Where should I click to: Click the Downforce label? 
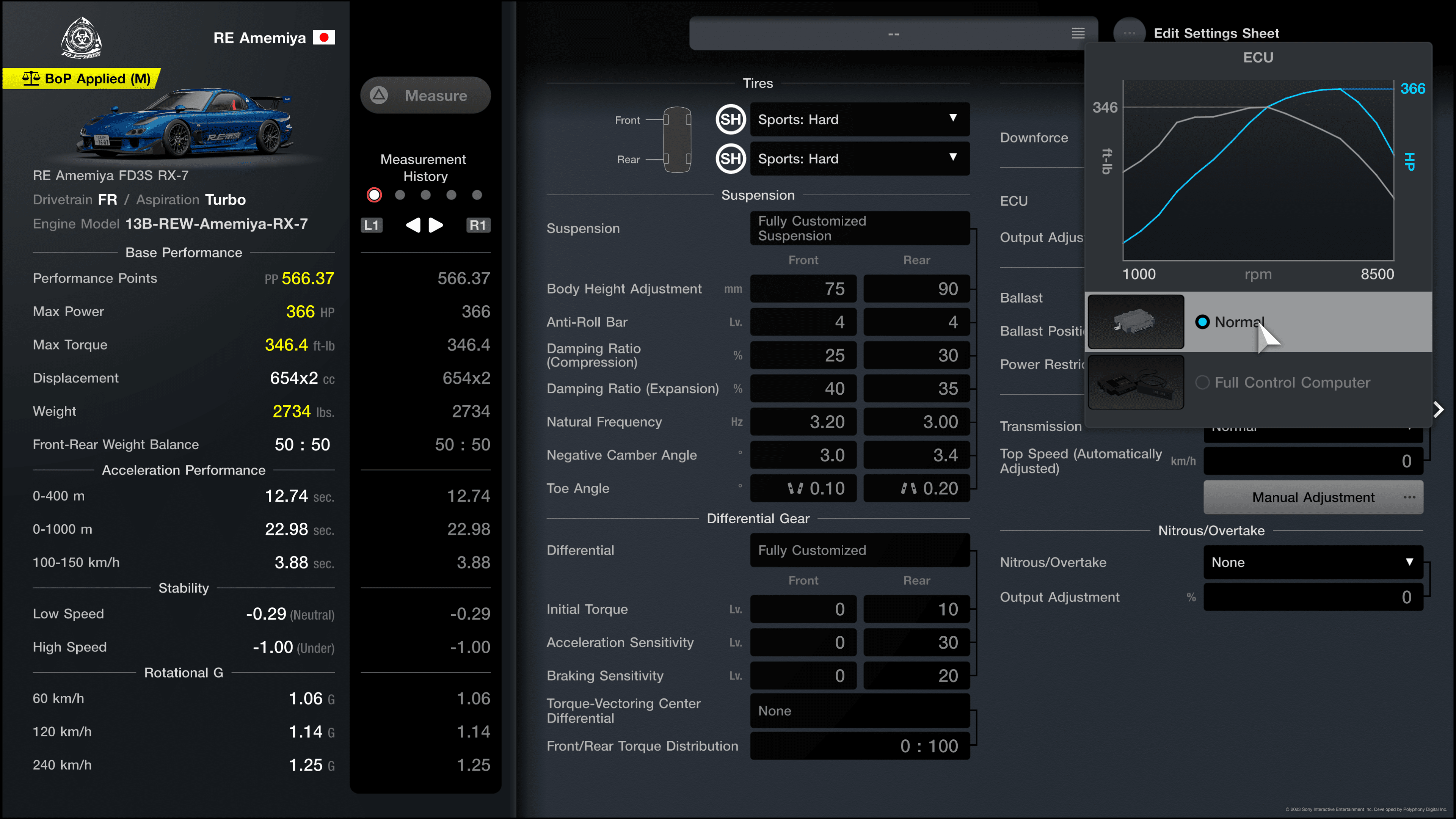pyautogui.click(x=1034, y=137)
